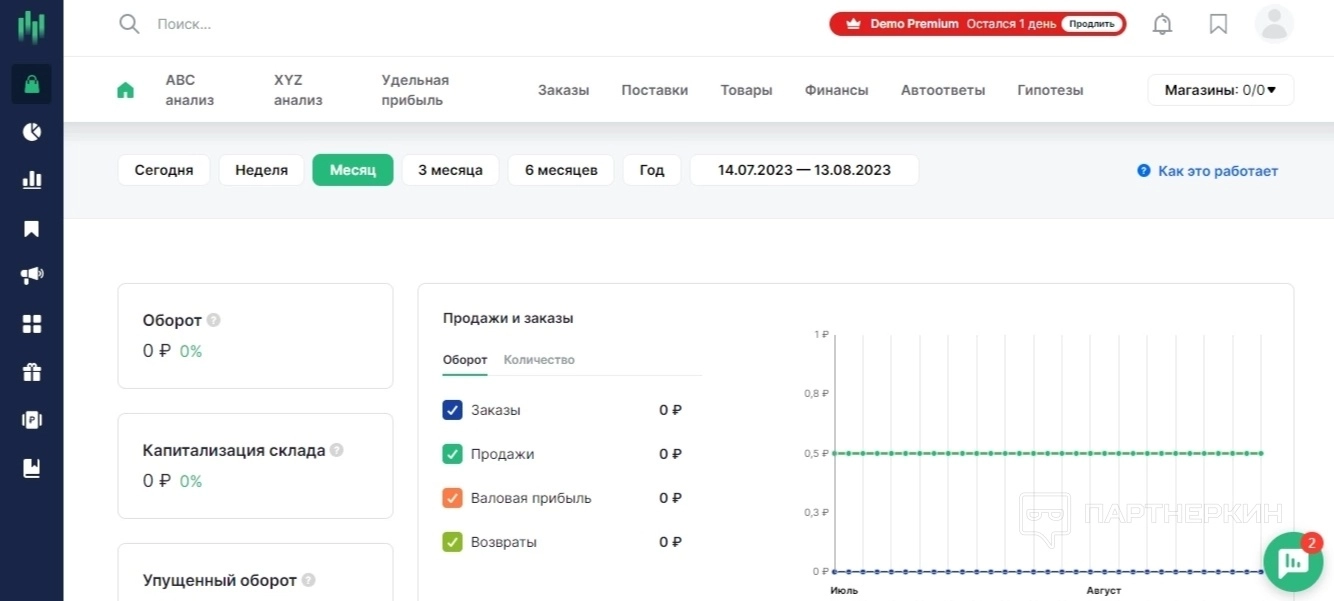Click the megaphone sidebar icon
1334x601 pixels.
(x=31, y=276)
